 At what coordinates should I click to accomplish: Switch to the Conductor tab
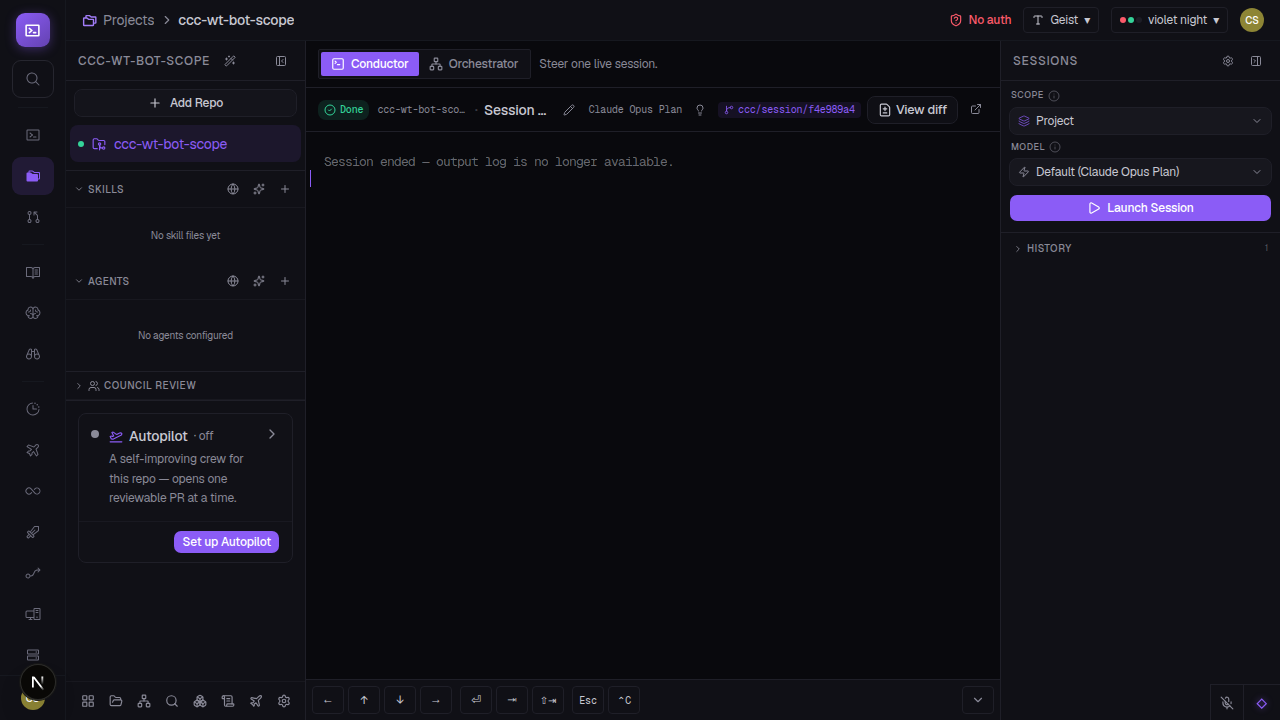(370, 64)
